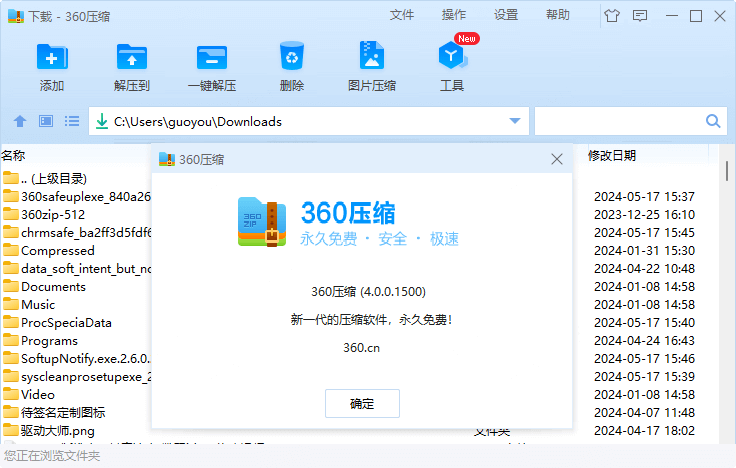736x468 pixels.
Task: Open the 文件 (File) menu
Action: click(402, 15)
